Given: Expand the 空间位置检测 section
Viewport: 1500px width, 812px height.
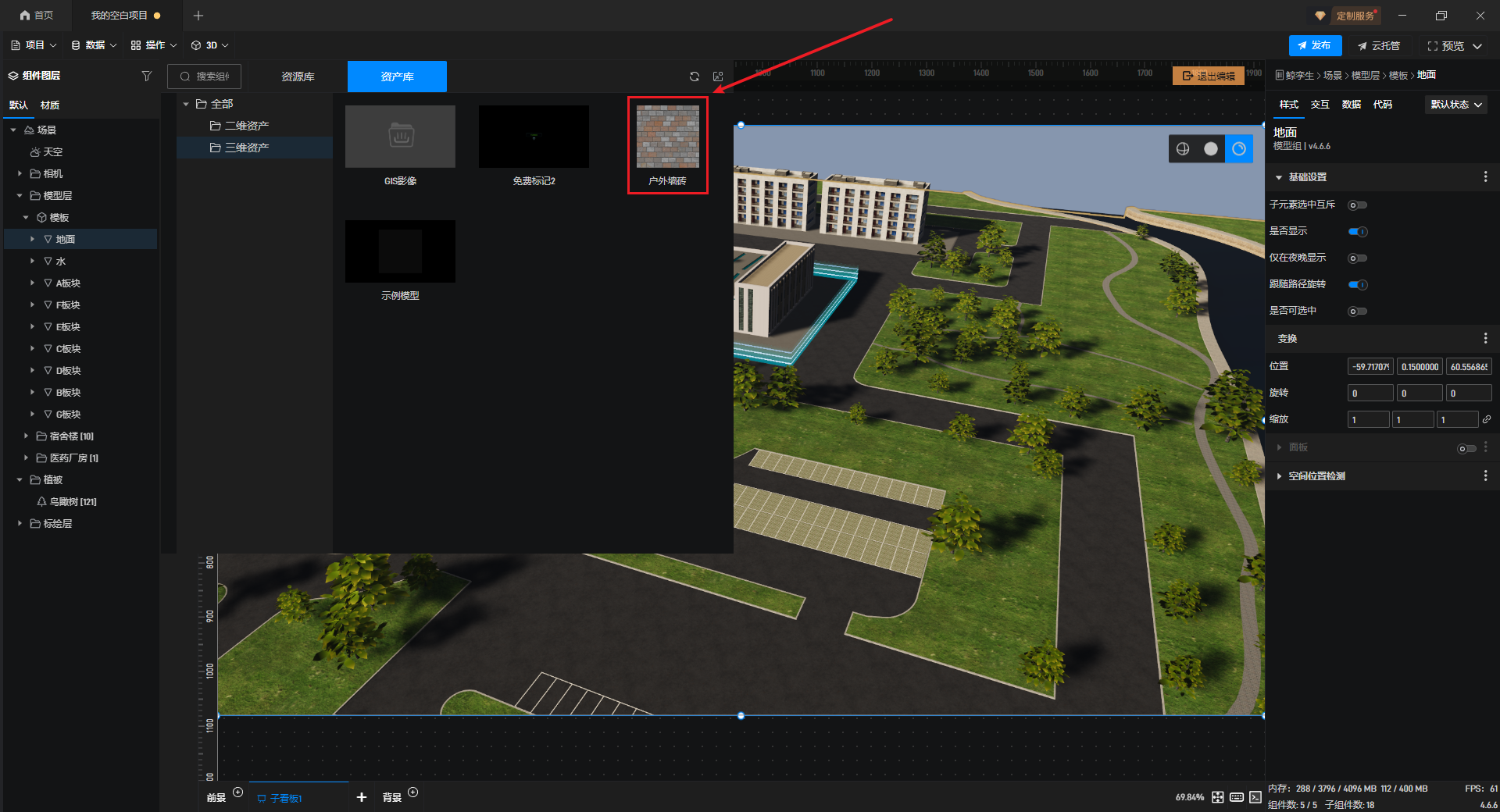Looking at the screenshot, I should (1279, 476).
